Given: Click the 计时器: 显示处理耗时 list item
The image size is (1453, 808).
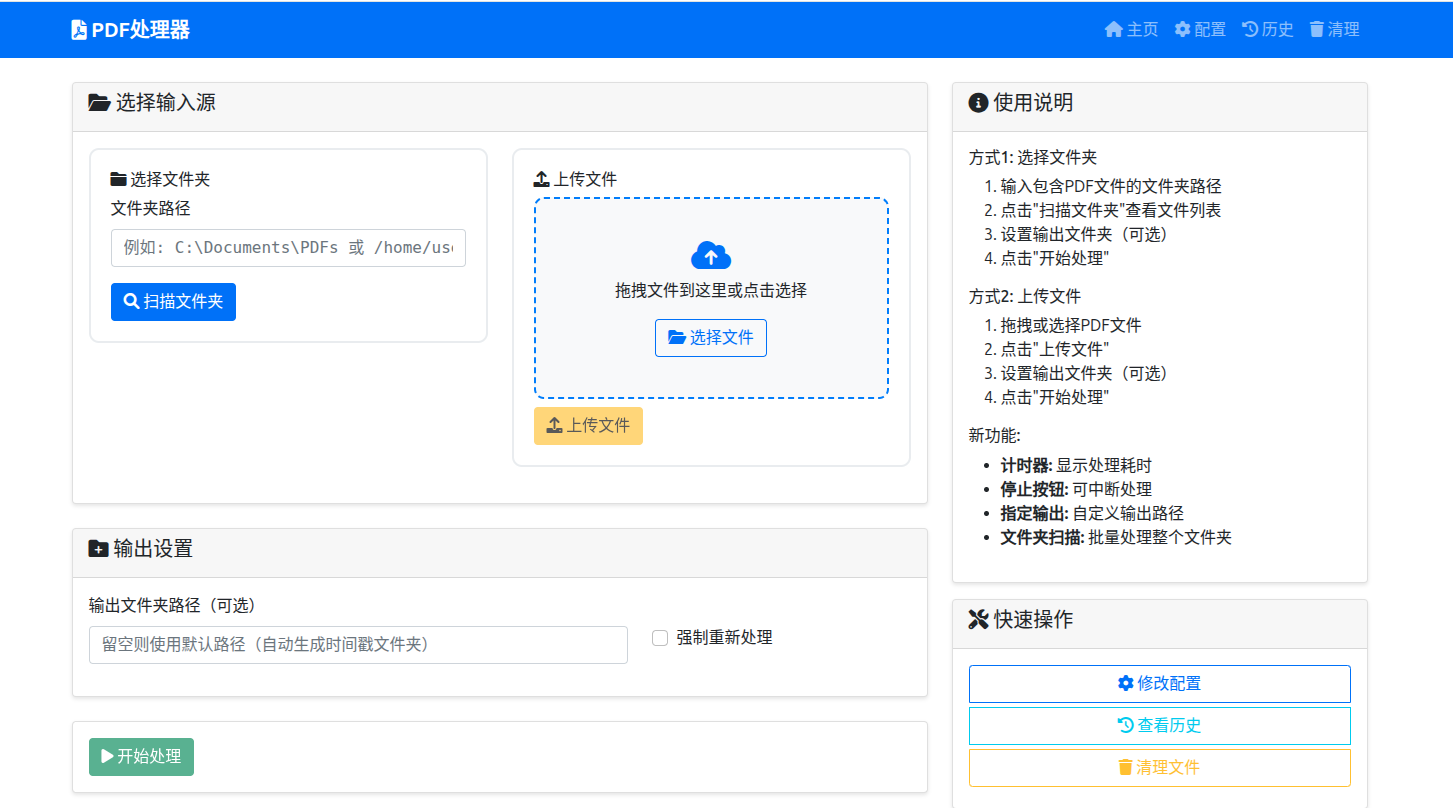Looking at the screenshot, I should point(1076,466).
